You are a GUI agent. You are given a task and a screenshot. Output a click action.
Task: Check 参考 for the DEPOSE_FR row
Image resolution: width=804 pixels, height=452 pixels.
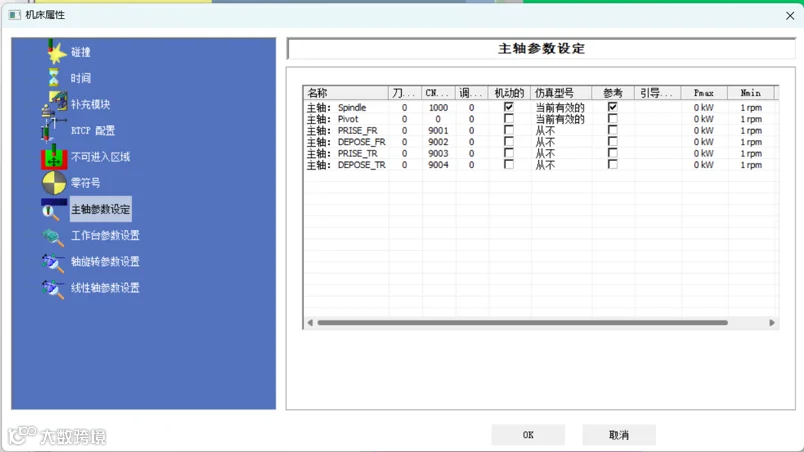coord(612,141)
